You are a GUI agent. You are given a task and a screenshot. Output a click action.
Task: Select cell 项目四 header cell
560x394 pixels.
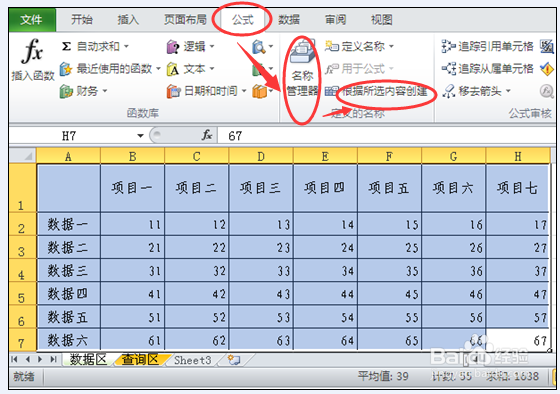[325, 188]
